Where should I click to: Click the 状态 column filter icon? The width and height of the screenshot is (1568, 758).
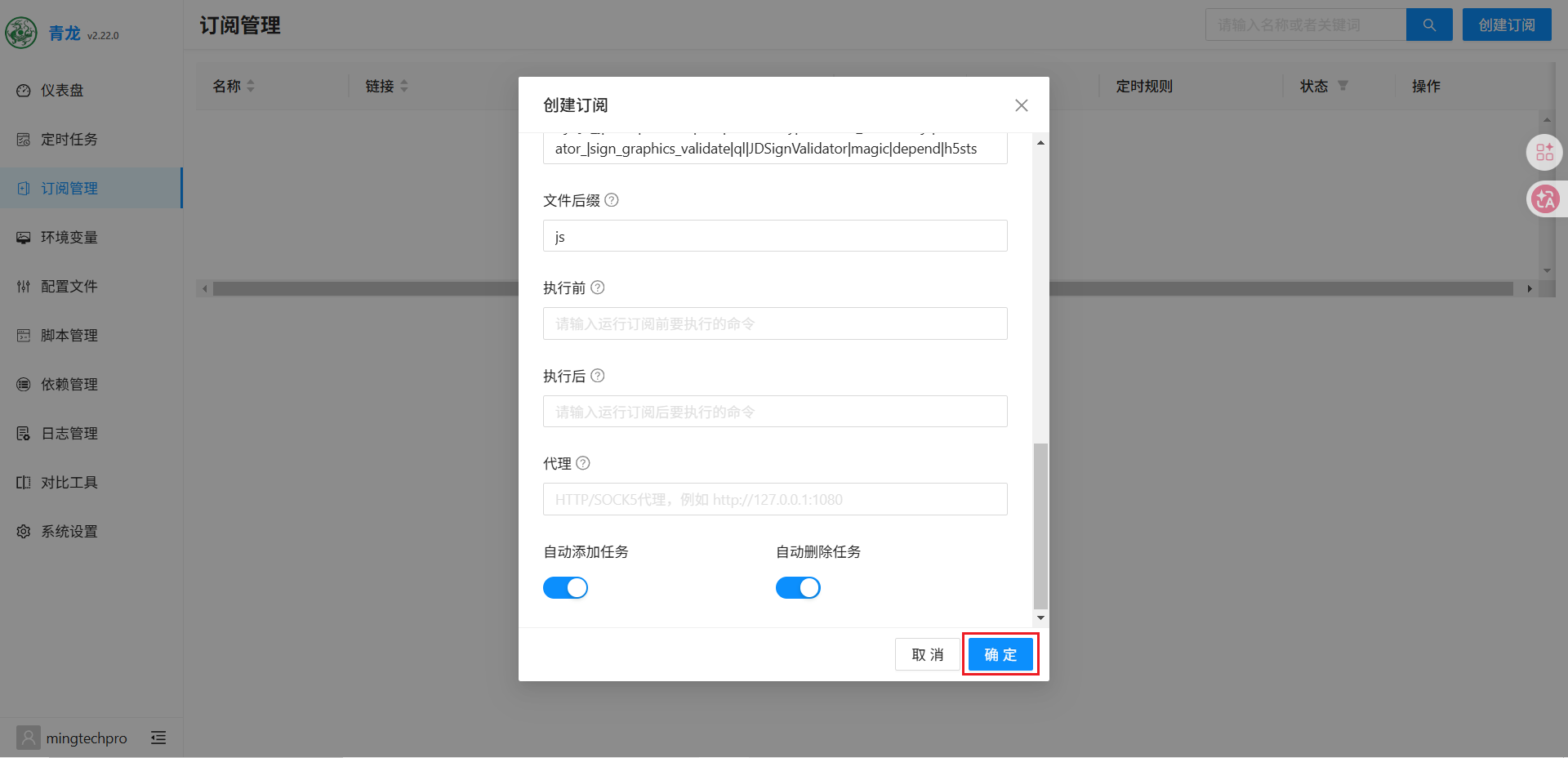pyautogui.click(x=1343, y=86)
